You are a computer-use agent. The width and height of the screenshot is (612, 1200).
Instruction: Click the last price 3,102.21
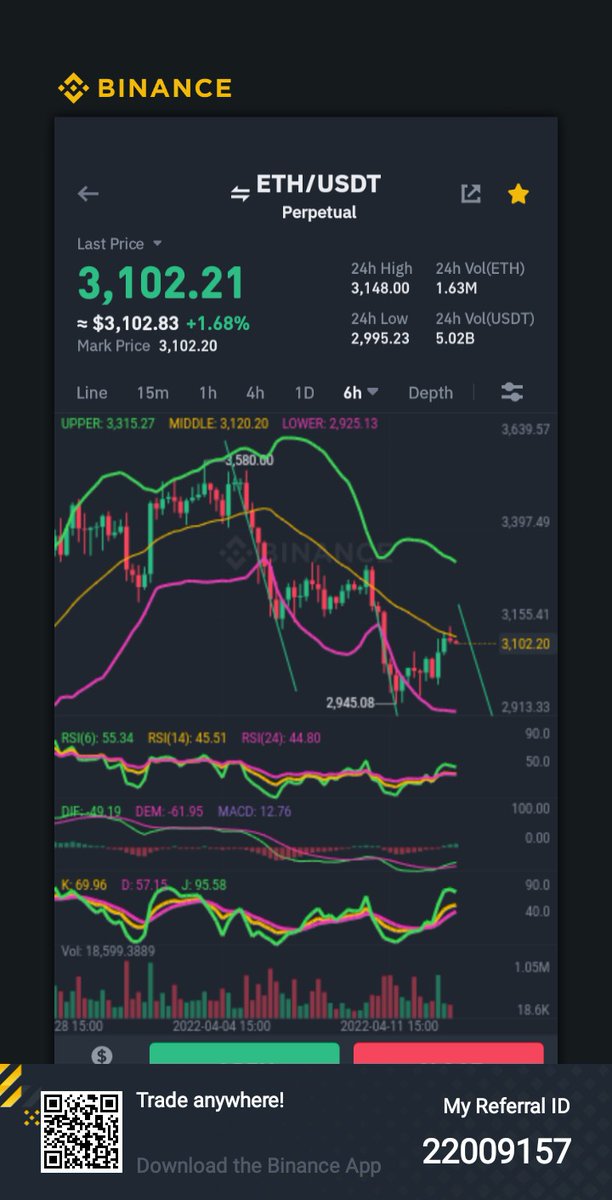161,284
